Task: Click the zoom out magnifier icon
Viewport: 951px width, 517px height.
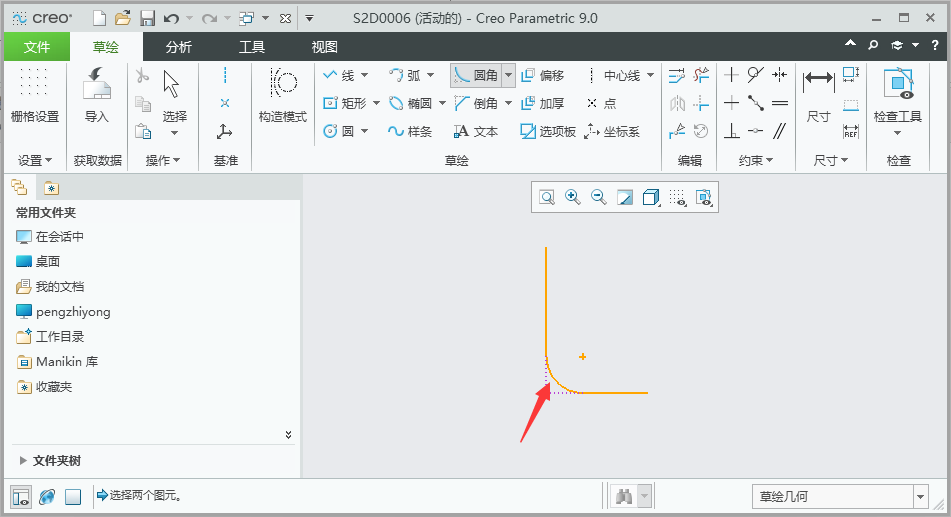Action: (599, 197)
